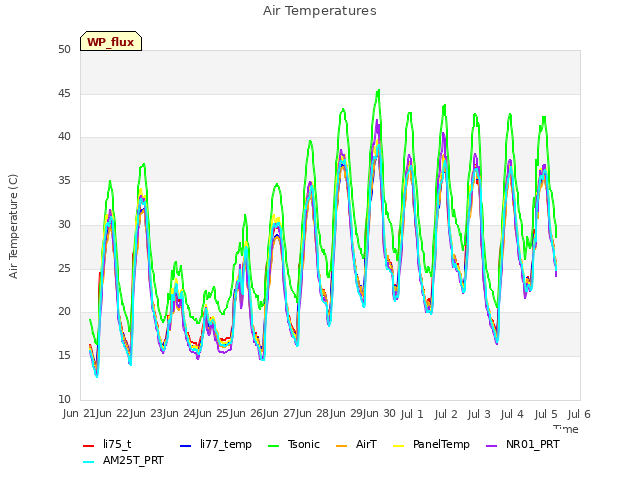This screenshot has height=480, width=640.
Task: Click the WP_flux annotation label
Action: (111, 42)
